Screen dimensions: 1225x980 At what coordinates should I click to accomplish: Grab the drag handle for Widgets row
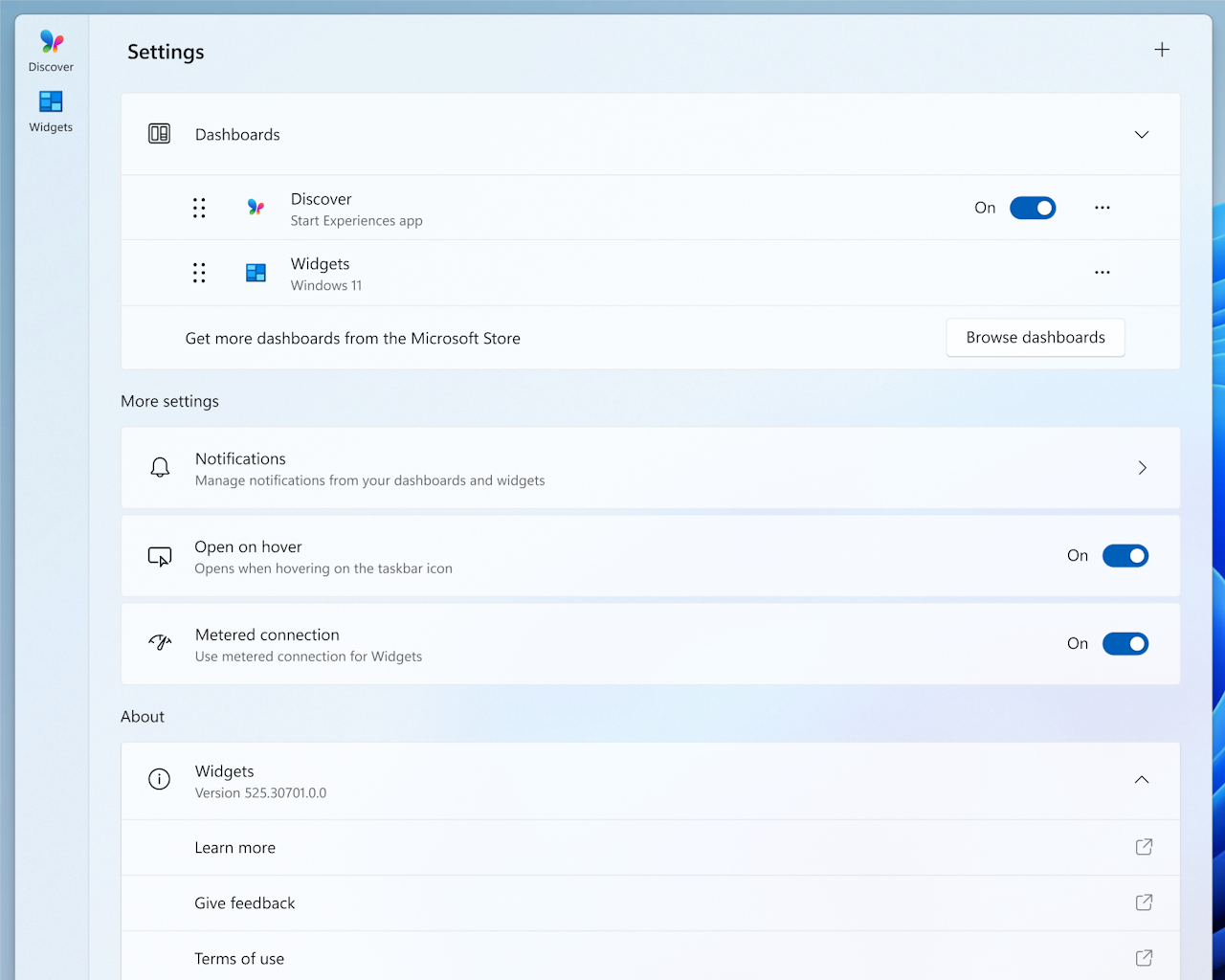199,273
